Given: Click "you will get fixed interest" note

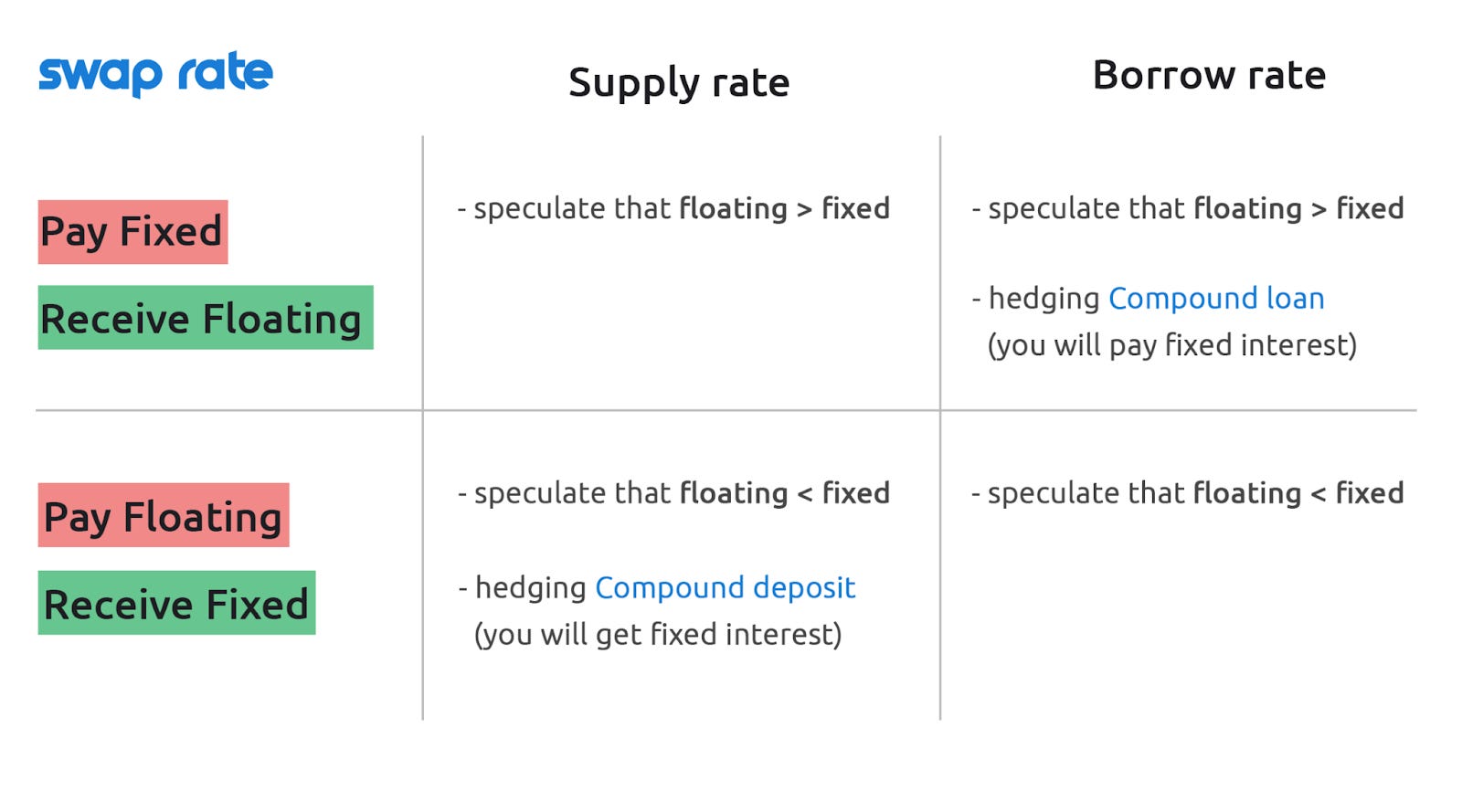Looking at the screenshot, I should [x=658, y=635].
